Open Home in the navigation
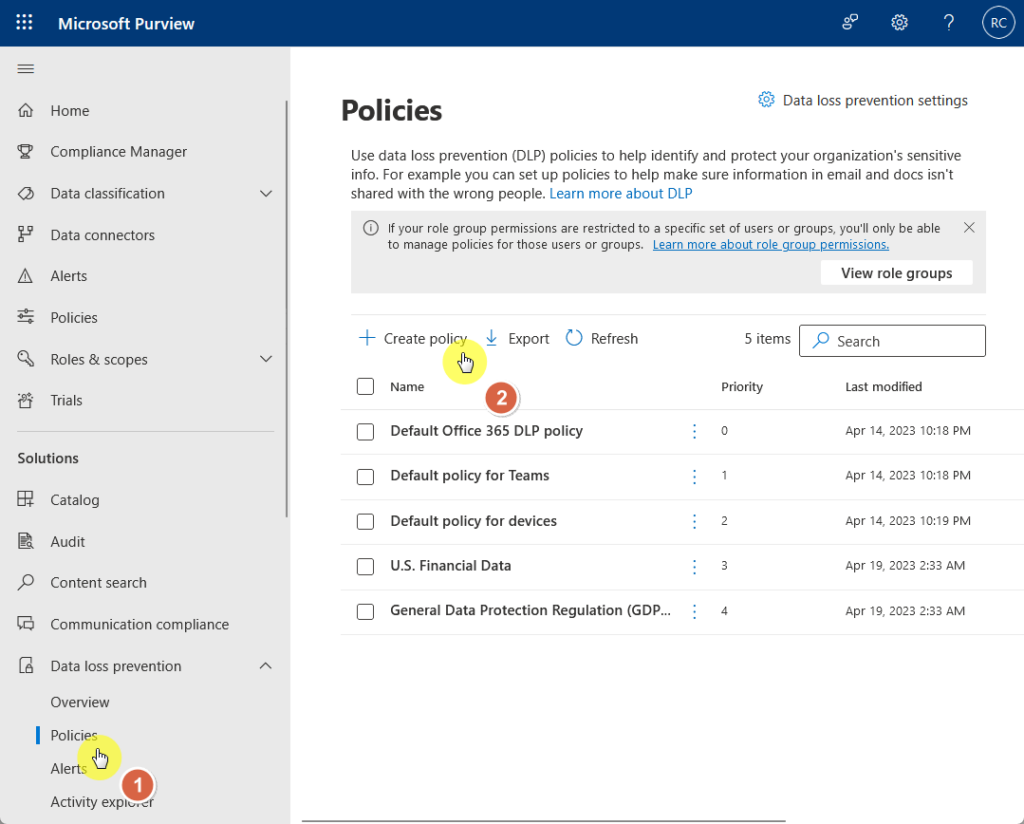Viewport: 1024px width, 824px height. [x=70, y=110]
